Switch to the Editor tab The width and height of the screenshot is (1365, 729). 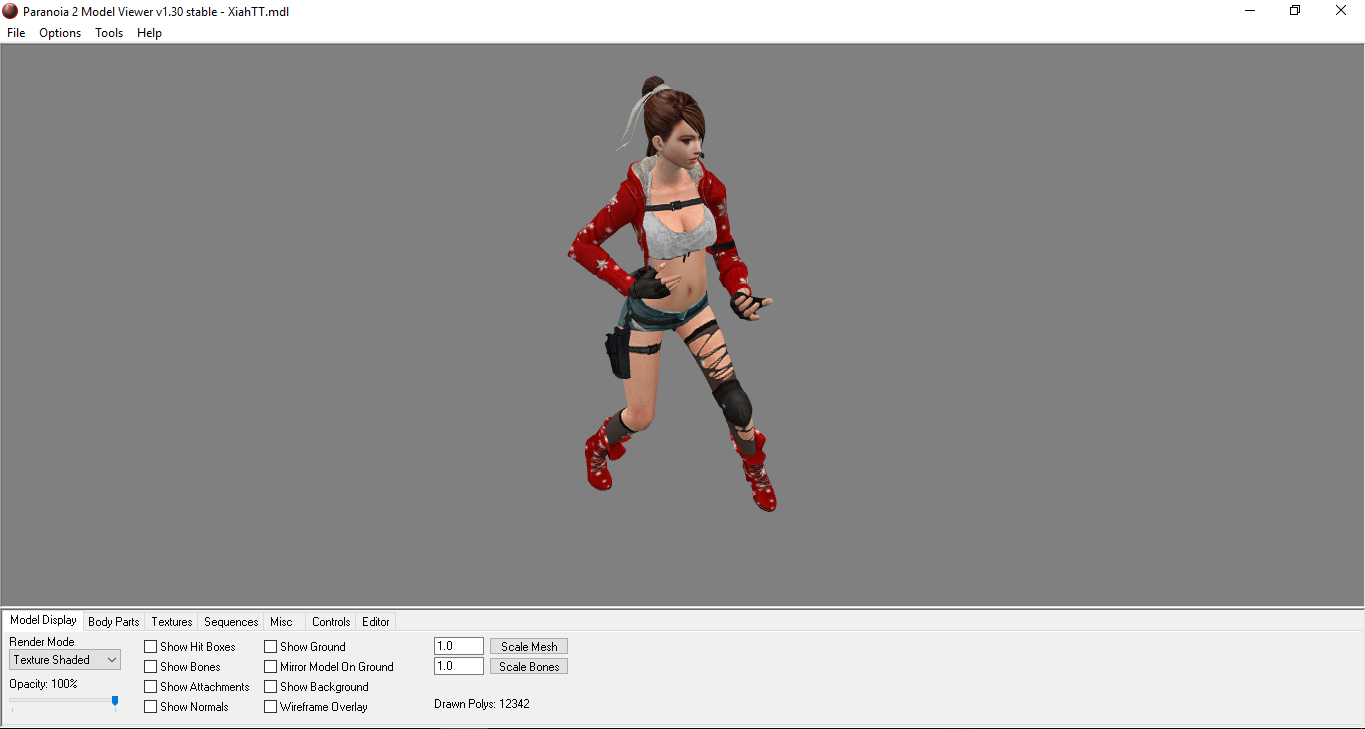[376, 622]
